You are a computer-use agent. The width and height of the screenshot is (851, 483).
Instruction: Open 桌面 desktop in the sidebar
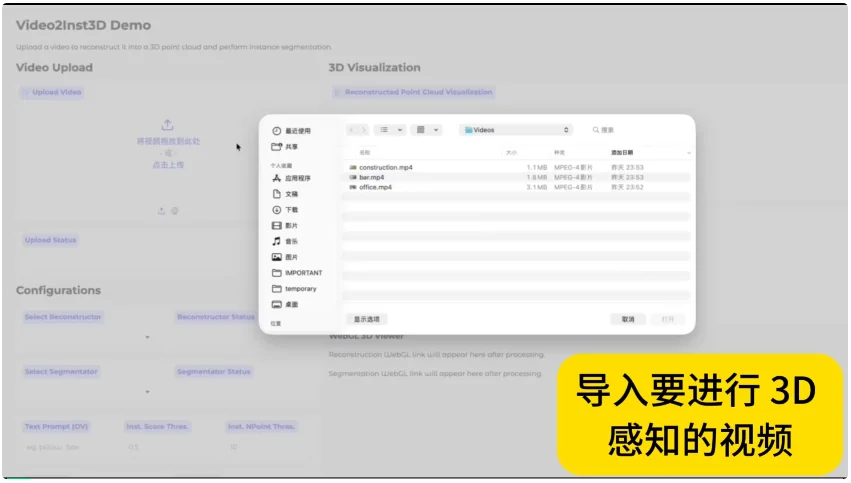tap(285, 304)
